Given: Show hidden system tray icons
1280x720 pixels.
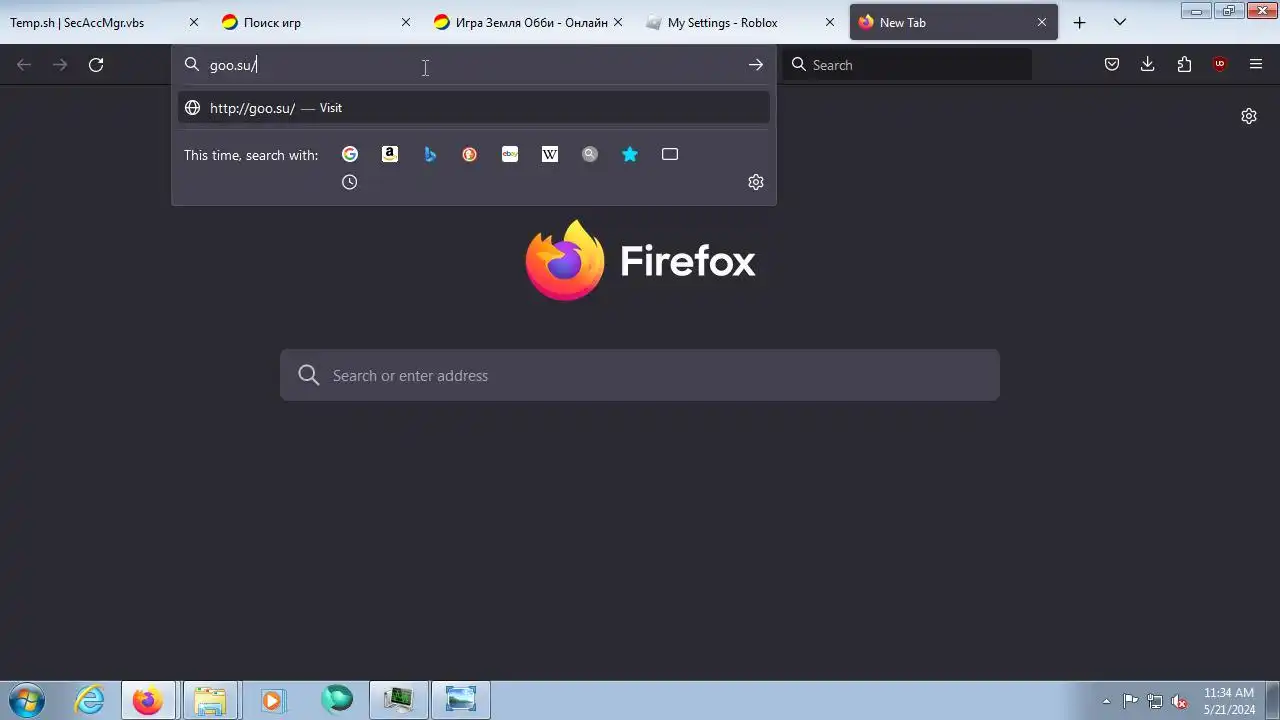Looking at the screenshot, I should tap(1106, 701).
